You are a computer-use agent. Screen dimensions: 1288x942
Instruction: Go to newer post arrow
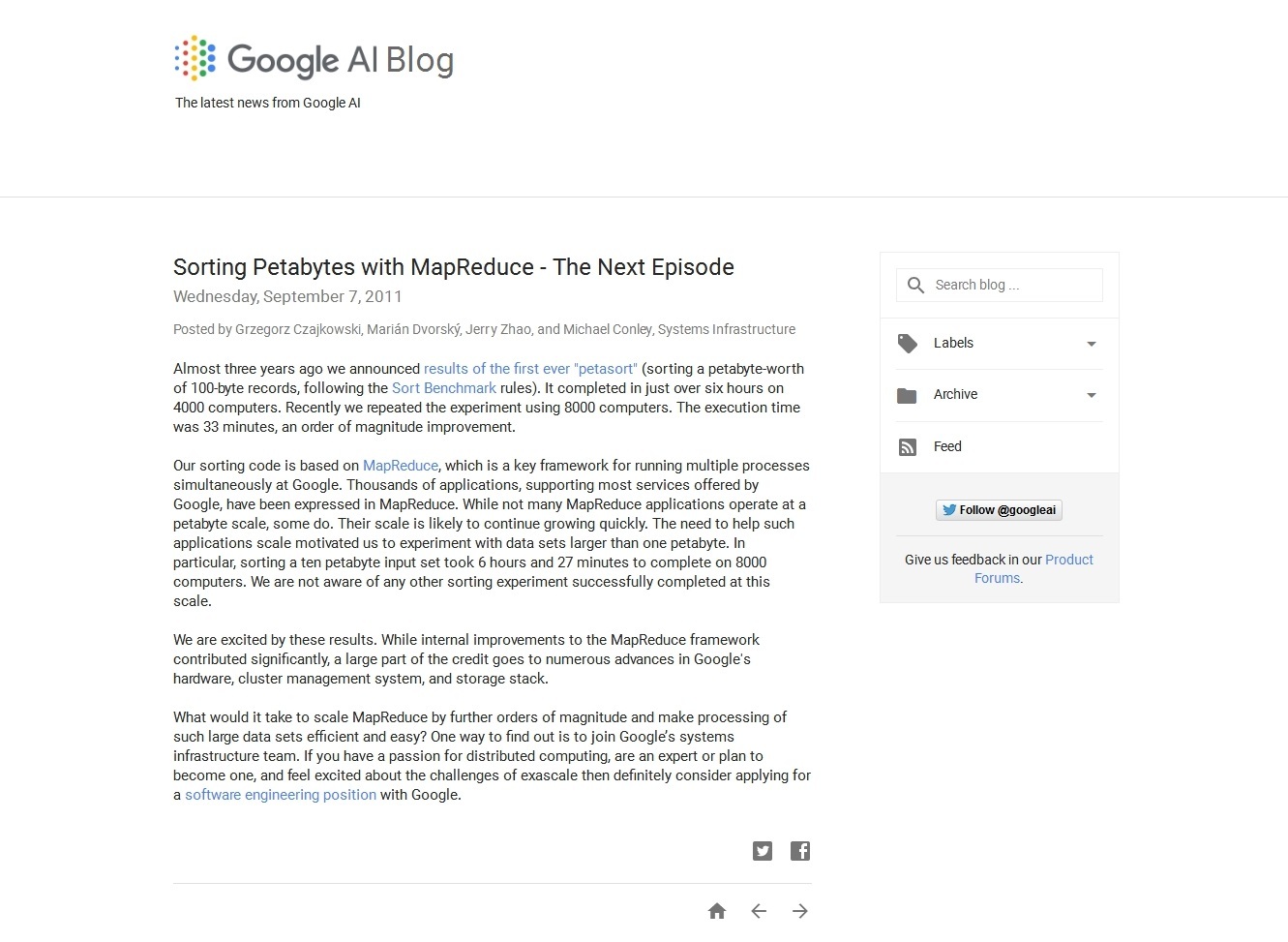pos(759,911)
